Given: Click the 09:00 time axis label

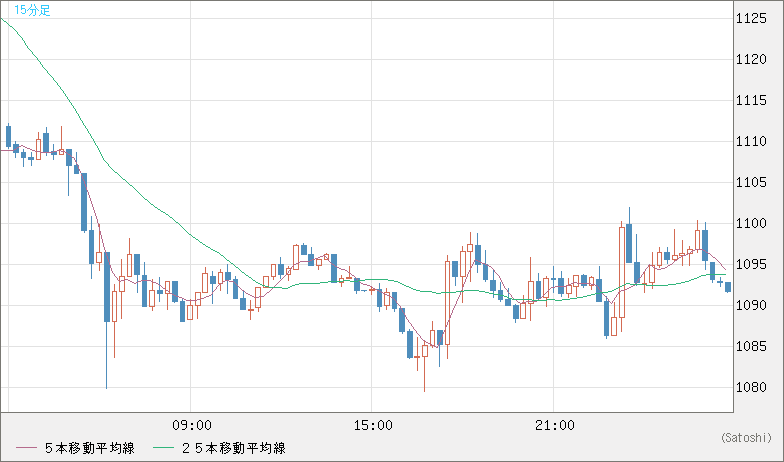Looking at the screenshot, I should (192, 426).
